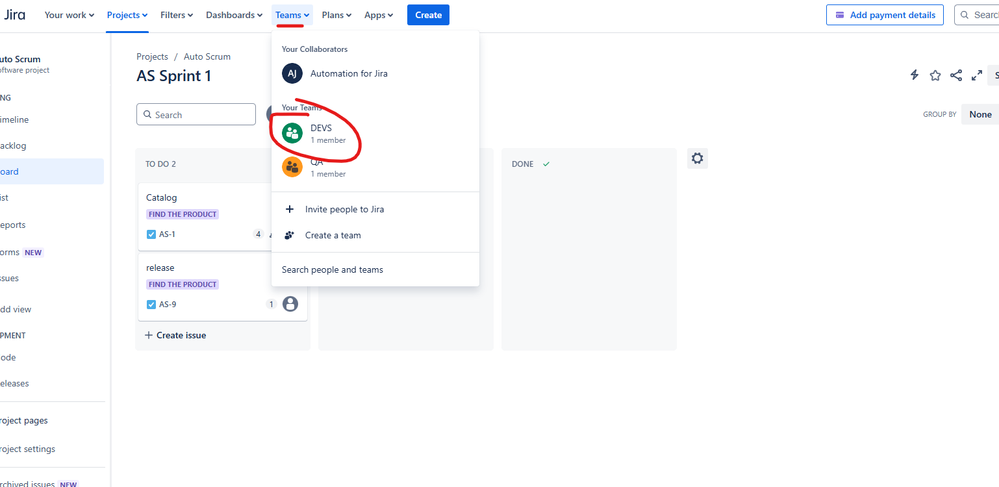Viewport: 999px width, 487px height.
Task: Click the AS-9 issue key
Action: point(168,304)
